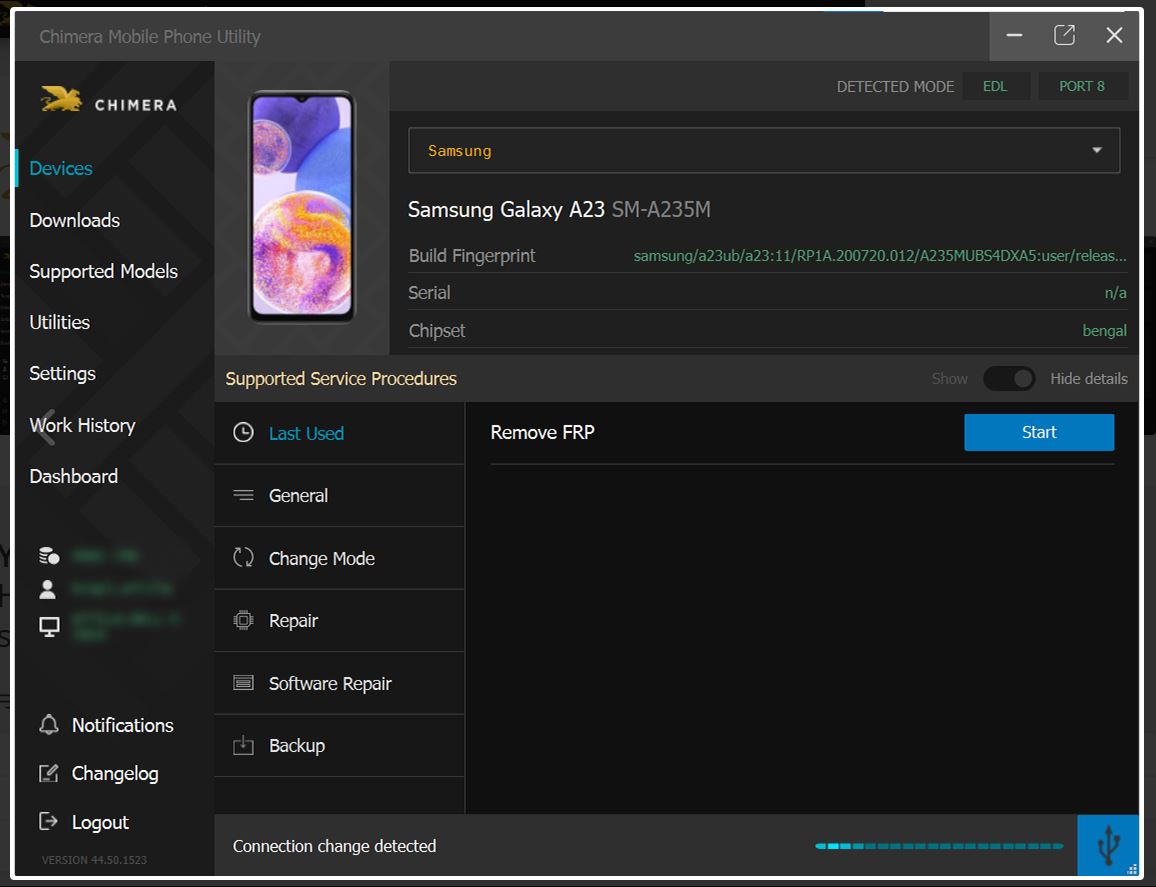Click the Hide details label
This screenshot has width=1156, height=887.
coord(1089,378)
